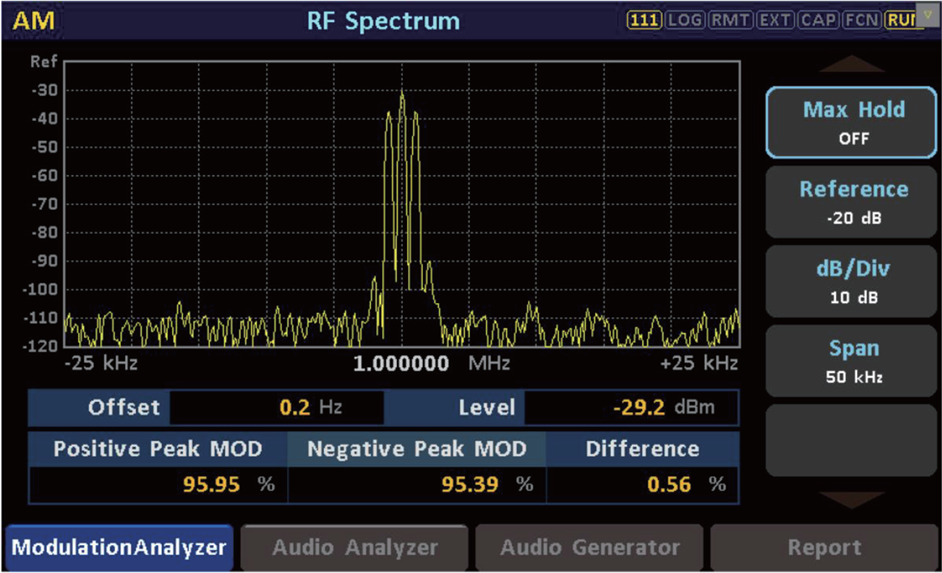The image size is (942, 573).
Task: Open the Reference -20 dB setting
Action: [851, 202]
